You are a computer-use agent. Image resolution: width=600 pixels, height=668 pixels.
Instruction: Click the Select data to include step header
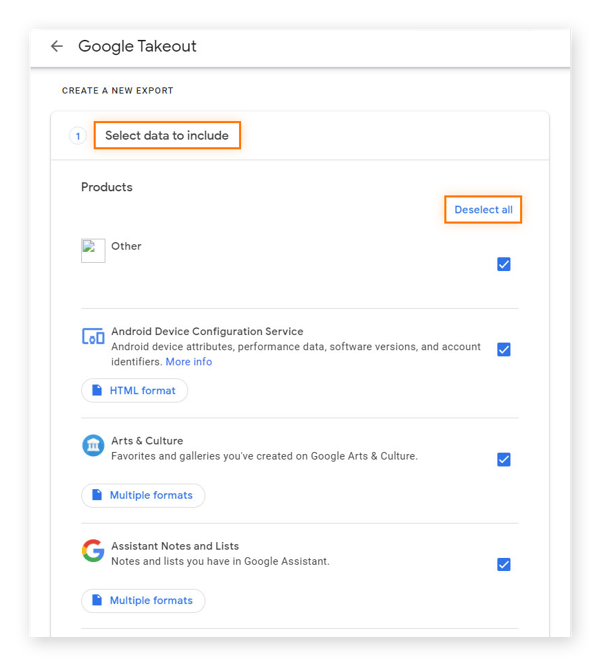[x=167, y=135]
